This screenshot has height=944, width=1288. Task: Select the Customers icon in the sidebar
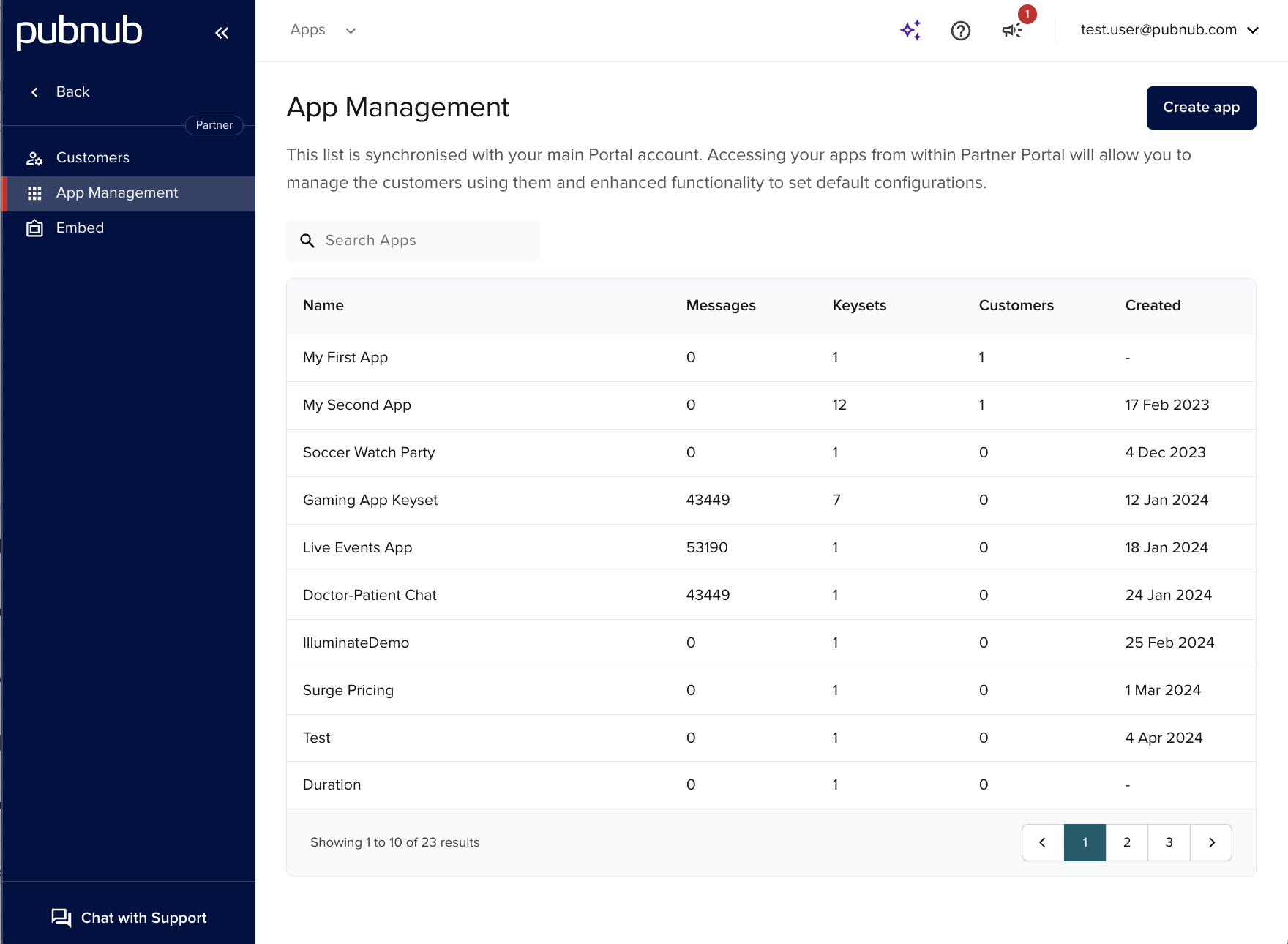tap(34, 157)
